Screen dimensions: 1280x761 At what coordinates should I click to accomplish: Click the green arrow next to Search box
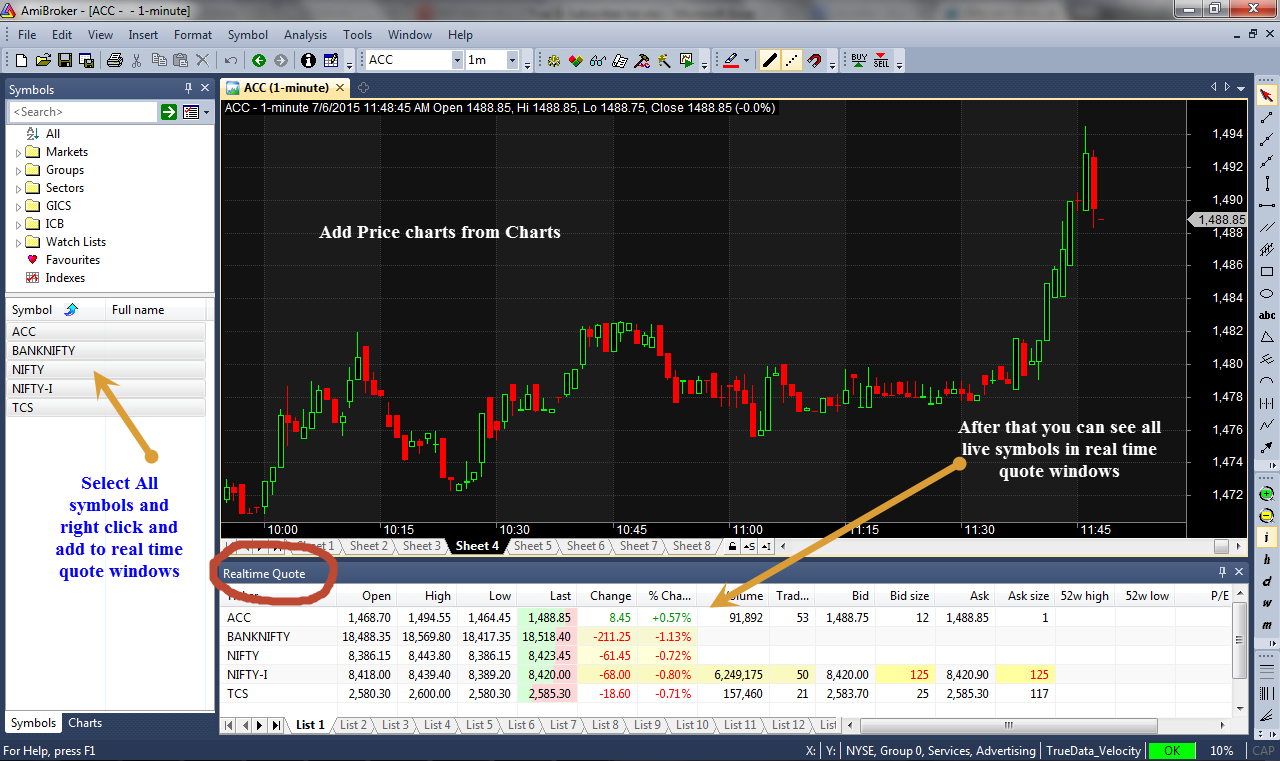pos(169,112)
